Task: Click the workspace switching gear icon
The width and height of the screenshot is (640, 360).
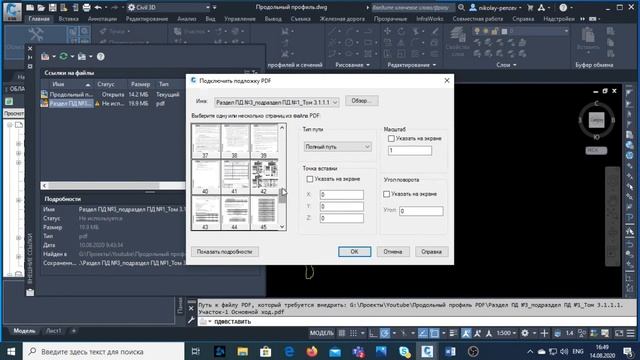Action: click(525, 333)
